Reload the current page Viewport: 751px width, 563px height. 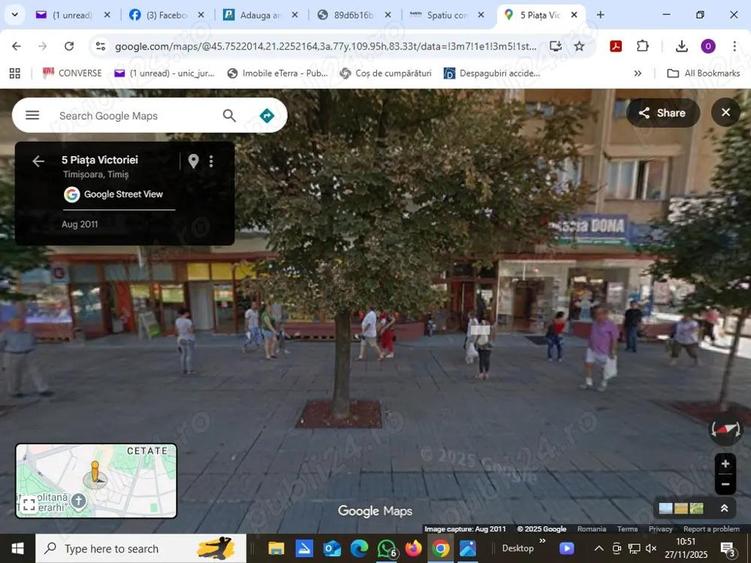pyautogui.click(x=69, y=46)
